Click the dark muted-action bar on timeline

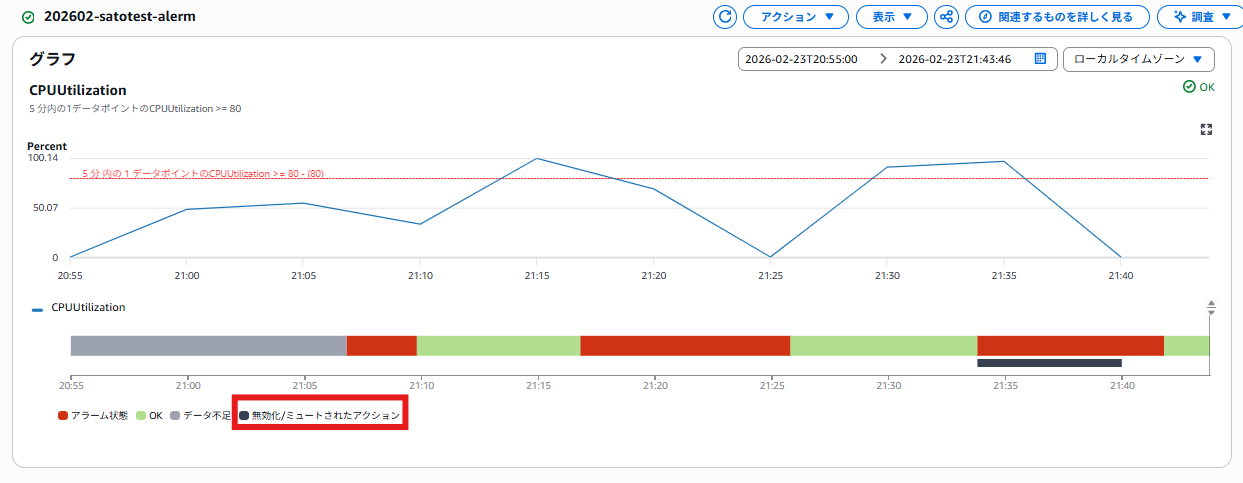tap(1048, 363)
